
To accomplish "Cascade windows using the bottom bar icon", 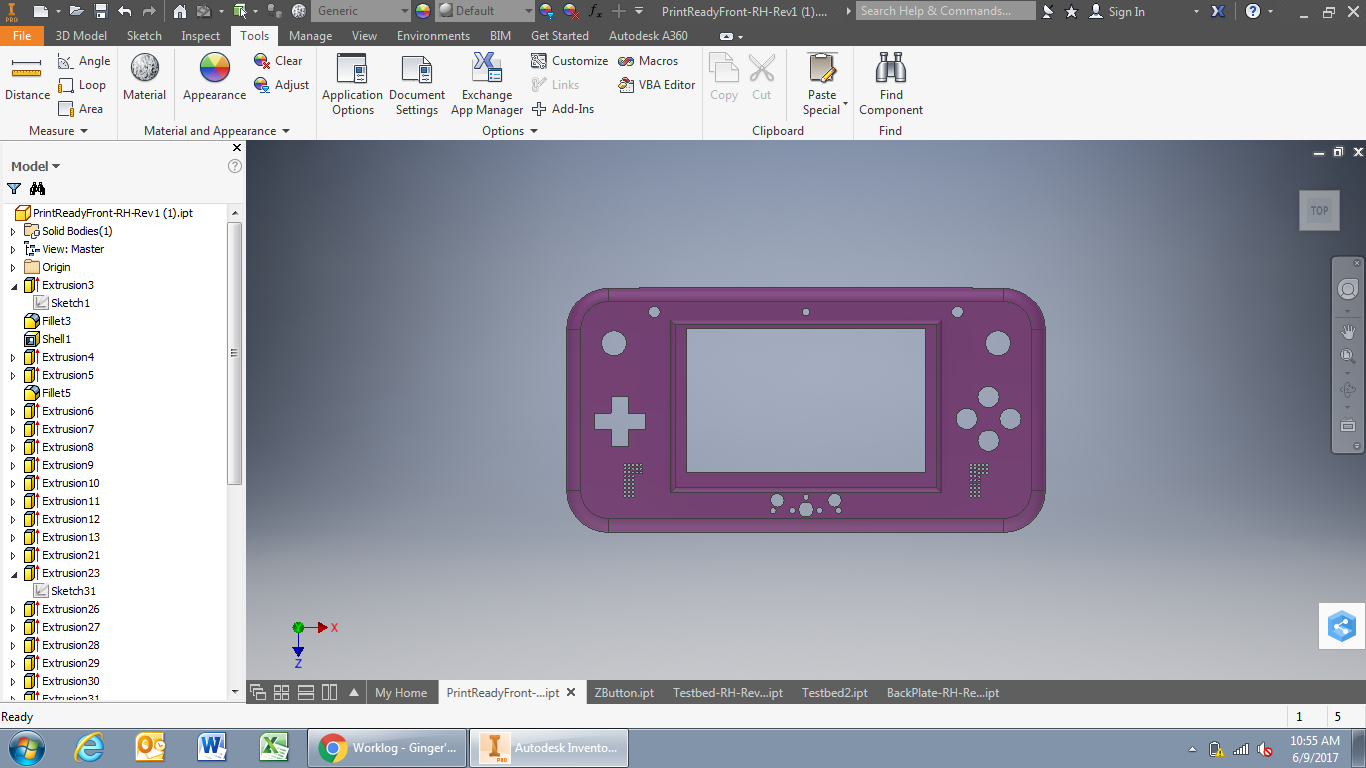I will (258, 692).
